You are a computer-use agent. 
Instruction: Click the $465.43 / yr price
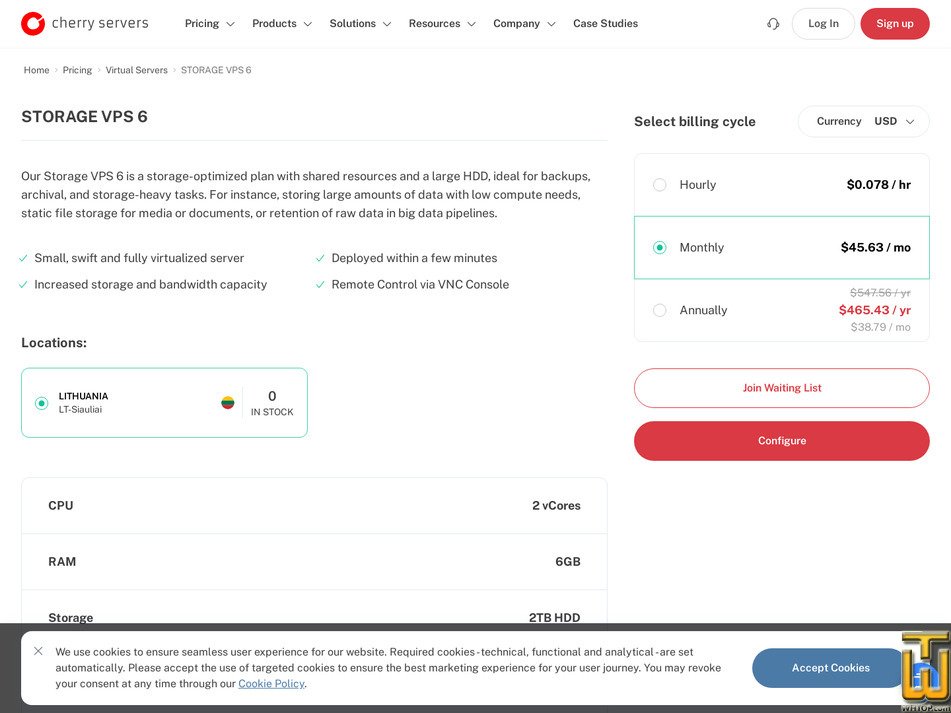[875, 310]
